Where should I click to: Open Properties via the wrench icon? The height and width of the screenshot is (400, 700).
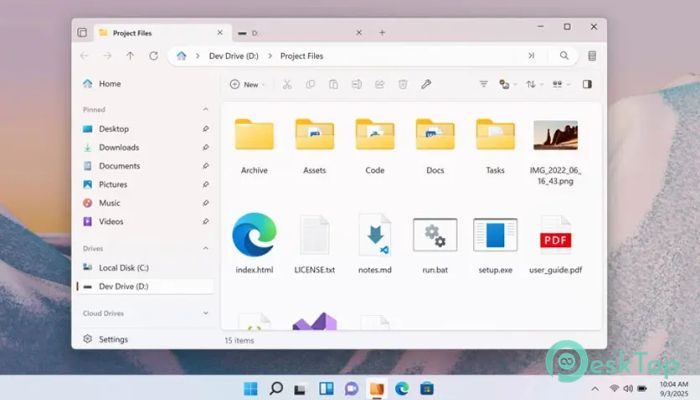(426, 85)
